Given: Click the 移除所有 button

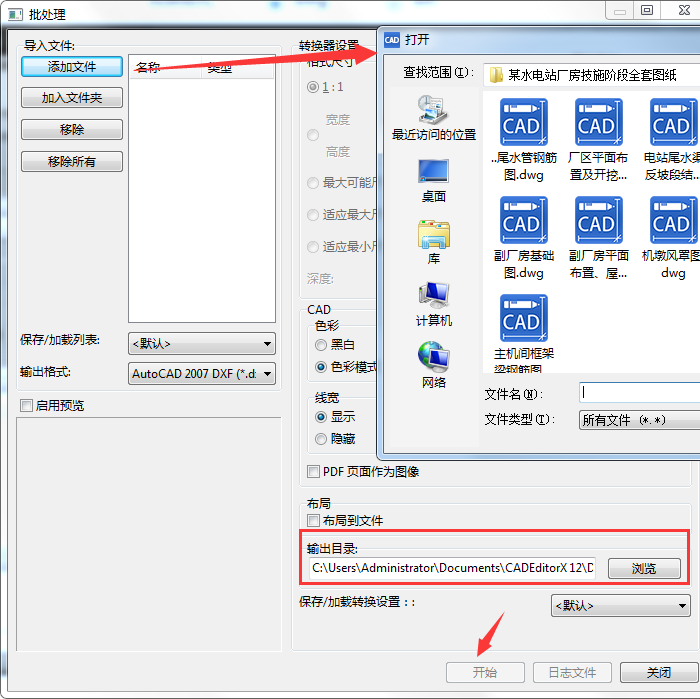Looking at the screenshot, I should pyautogui.click(x=72, y=162).
